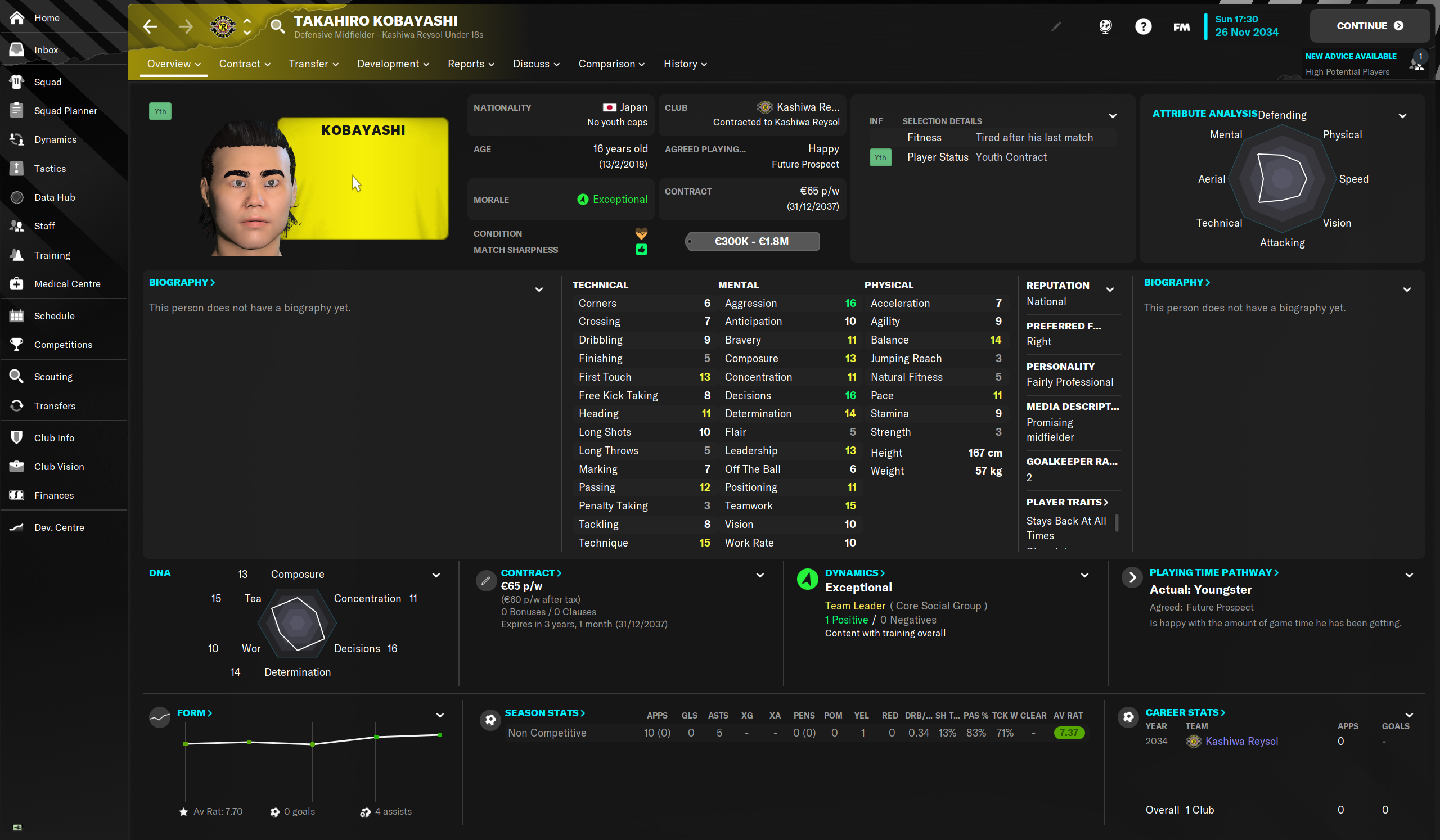The image size is (1440, 840).
Task: Open right Biography panel dropdown chevron
Action: (1406, 290)
